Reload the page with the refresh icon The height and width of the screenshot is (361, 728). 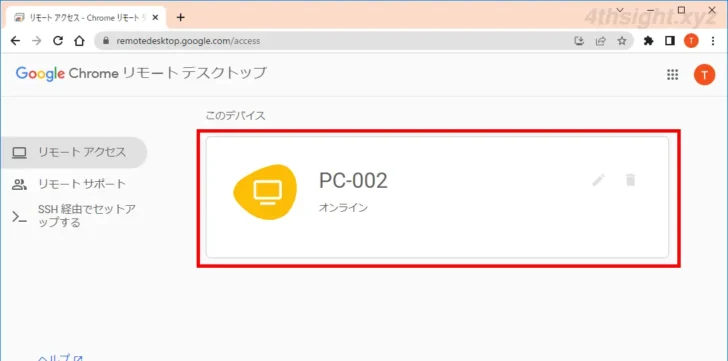coord(58,41)
